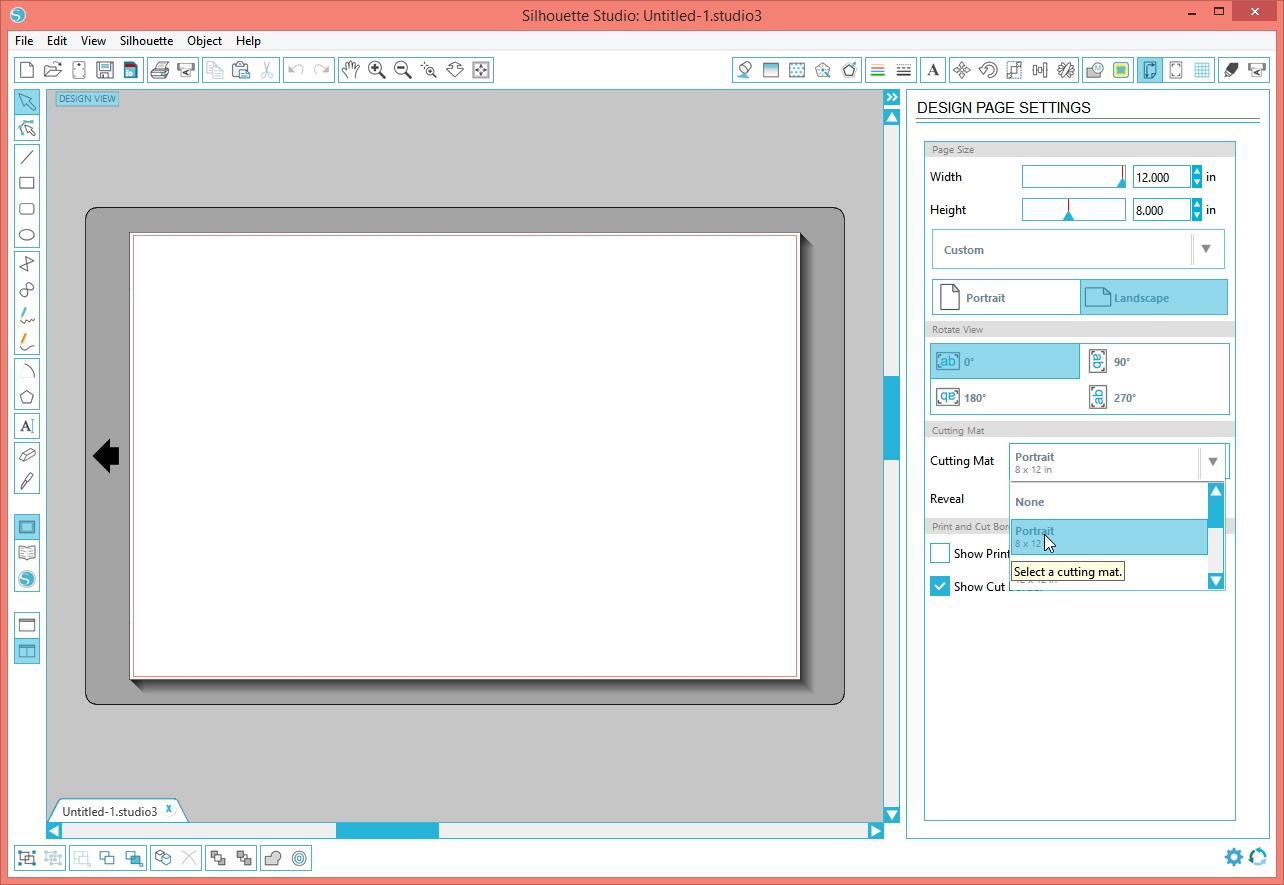Uncheck the Show Cut Border checkbox
1284x885 pixels.
tap(940, 587)
